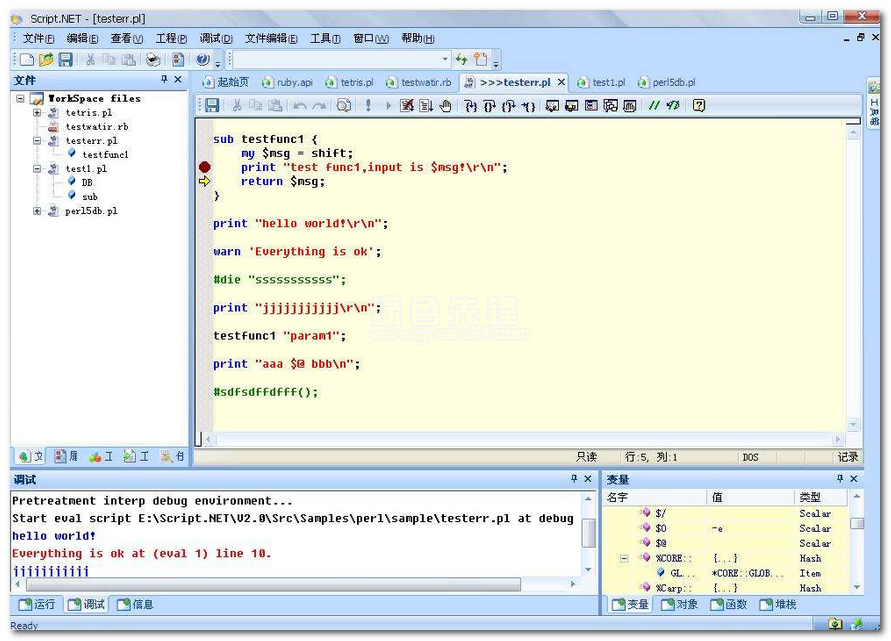Open the empty combo box in main toolbar
The image size is (891, 641).
[x=444, y=60]
